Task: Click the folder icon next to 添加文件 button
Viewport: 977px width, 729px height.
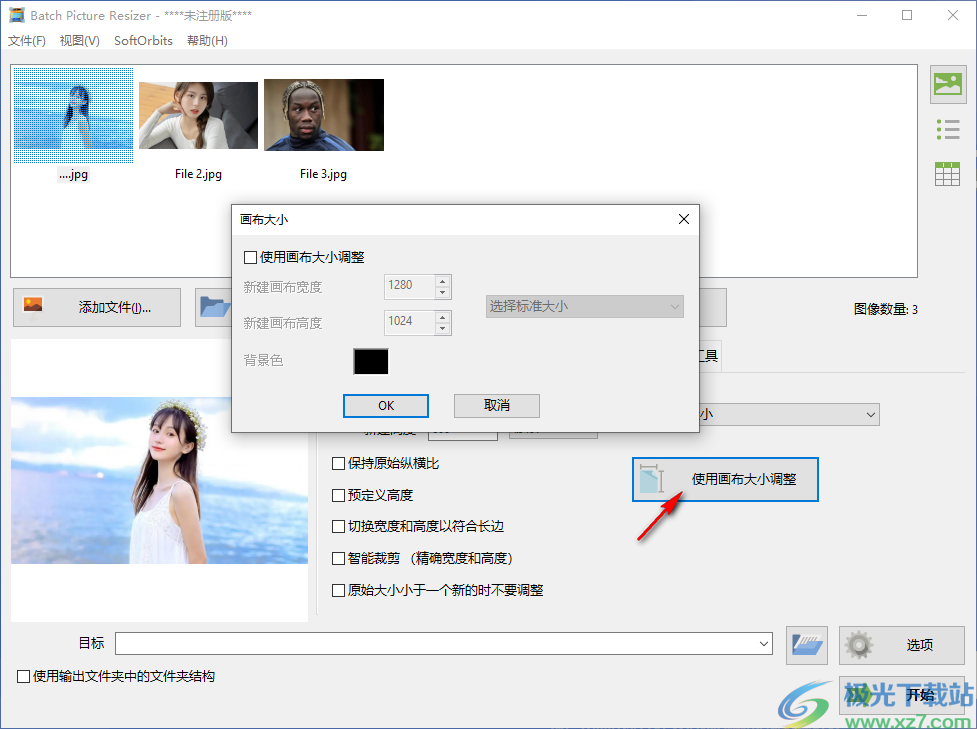Action: pos(216,307)
